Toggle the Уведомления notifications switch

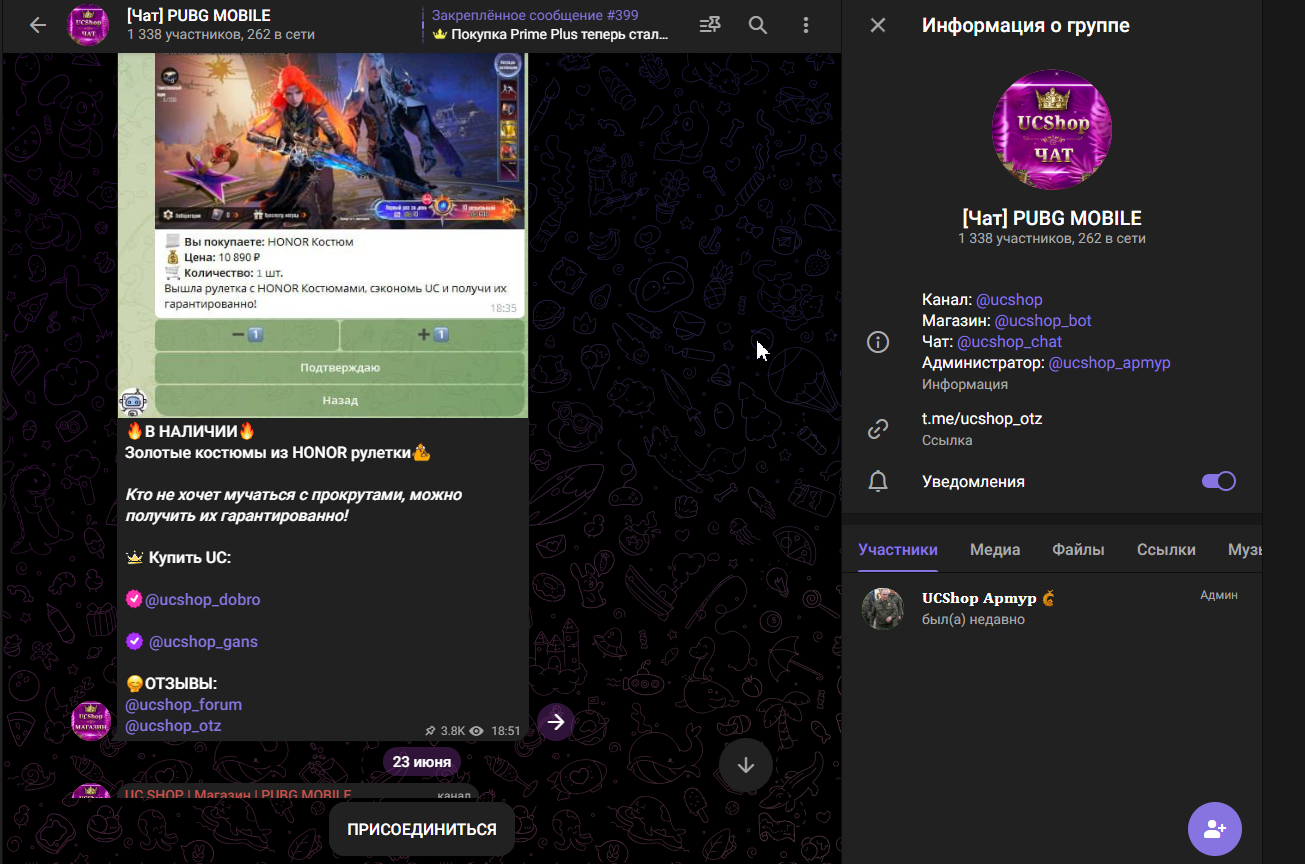coord(1218,481)
